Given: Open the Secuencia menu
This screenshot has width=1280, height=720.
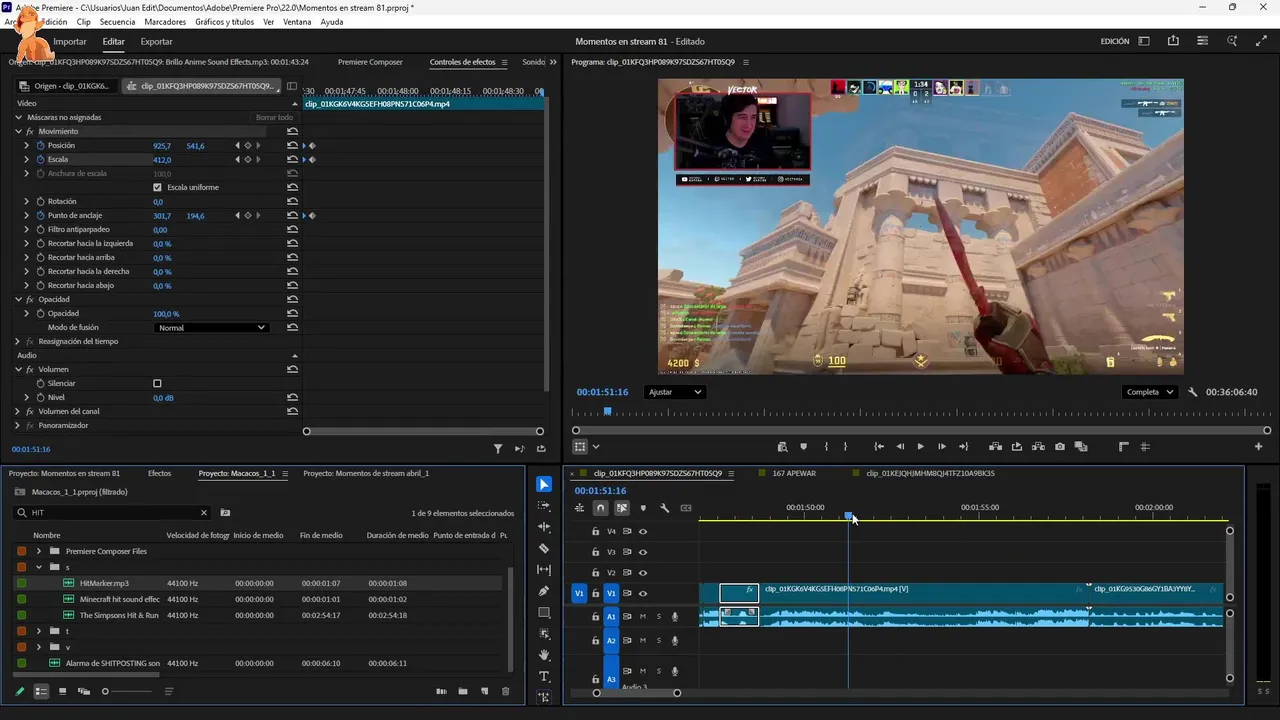Looking at the screenshot, I should [x=117, y=21].
